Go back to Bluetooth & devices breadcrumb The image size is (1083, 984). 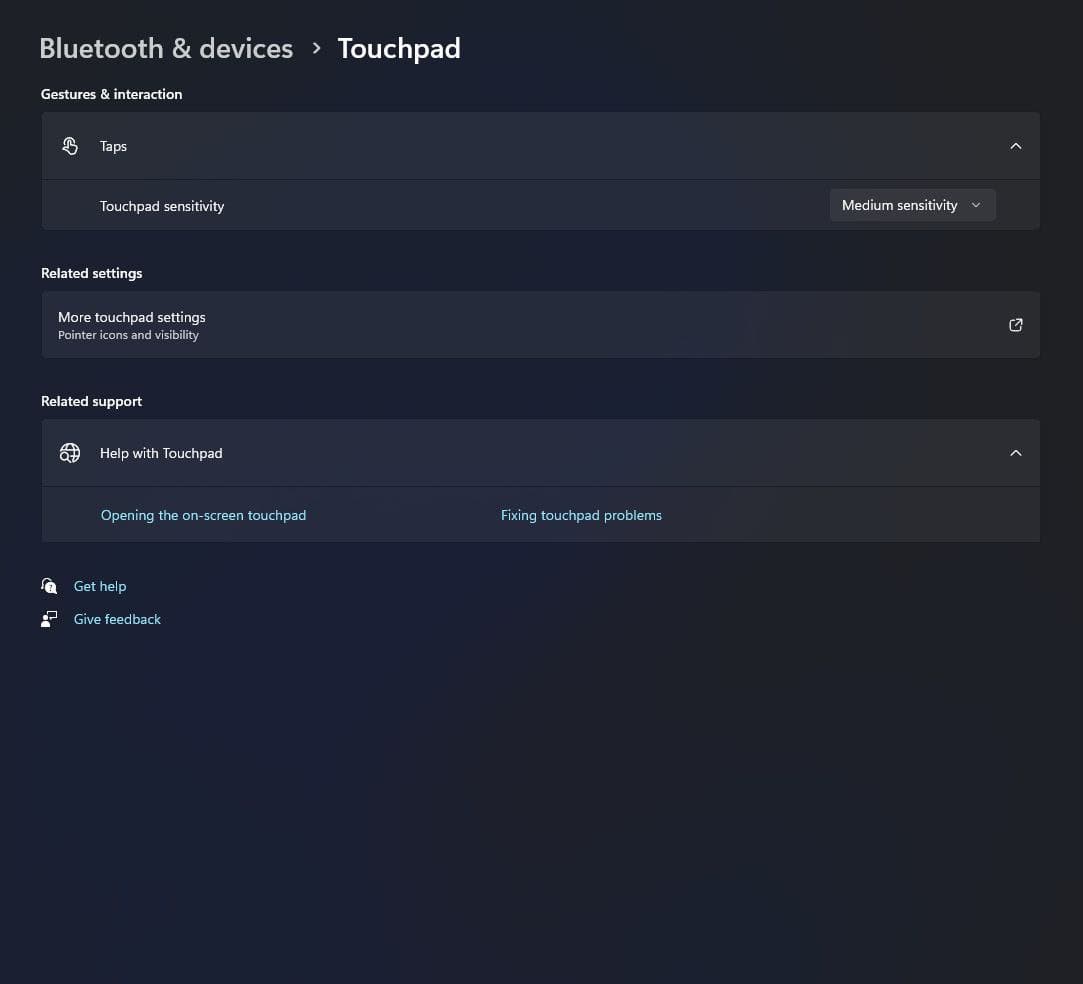pyautogui.click(x=166, y=48)
